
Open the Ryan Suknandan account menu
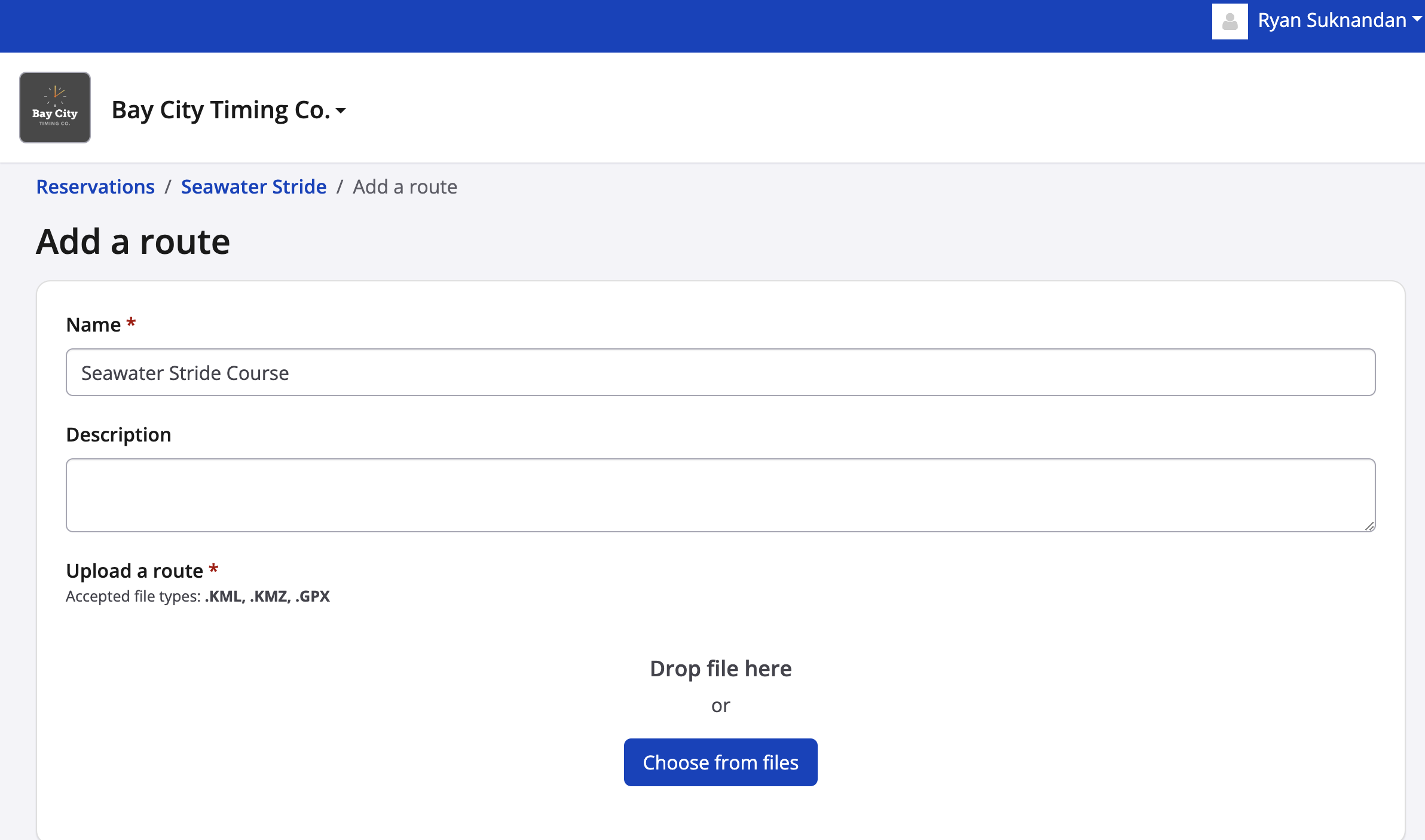1332,21
